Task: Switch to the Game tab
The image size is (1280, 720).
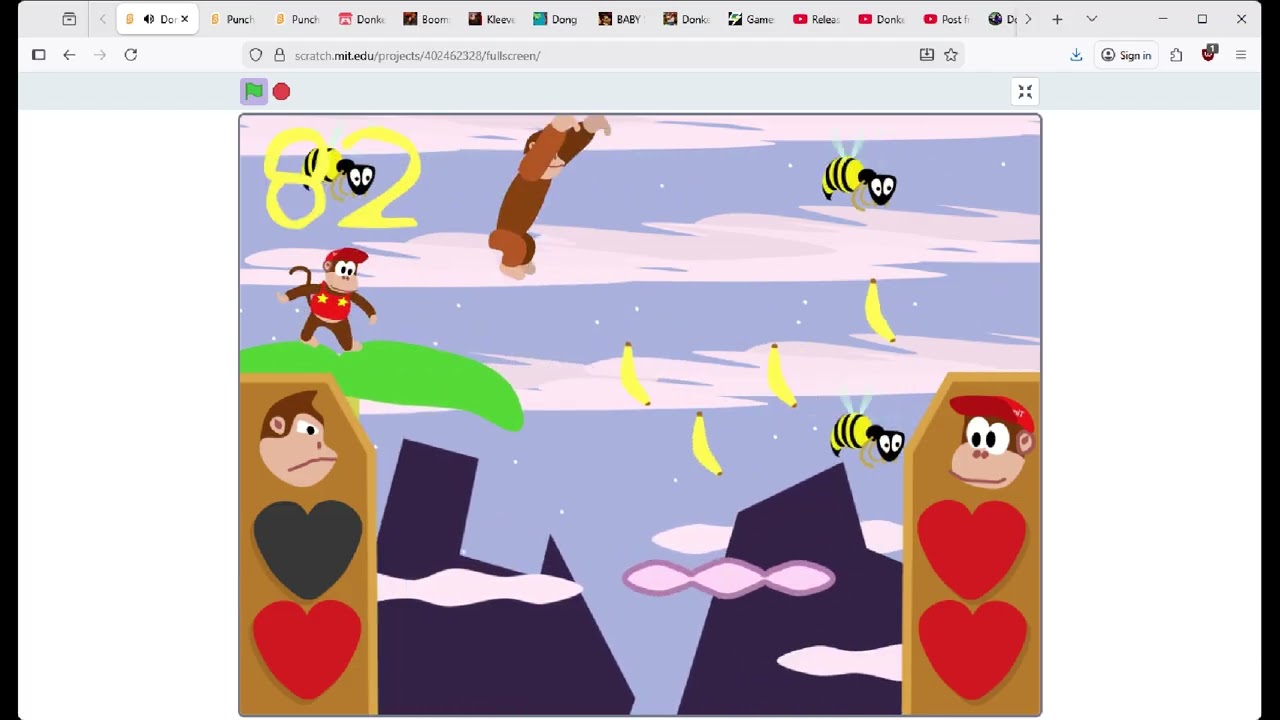Action: [751, 19]
